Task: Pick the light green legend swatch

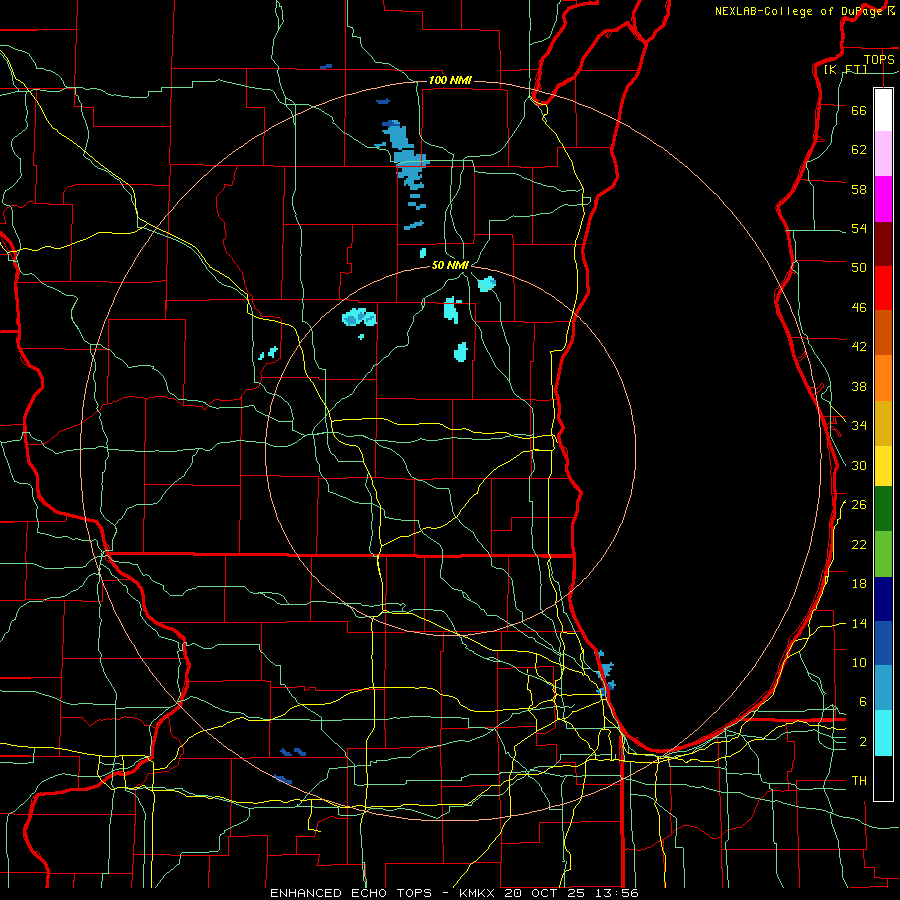Action: tap(883, 554)
